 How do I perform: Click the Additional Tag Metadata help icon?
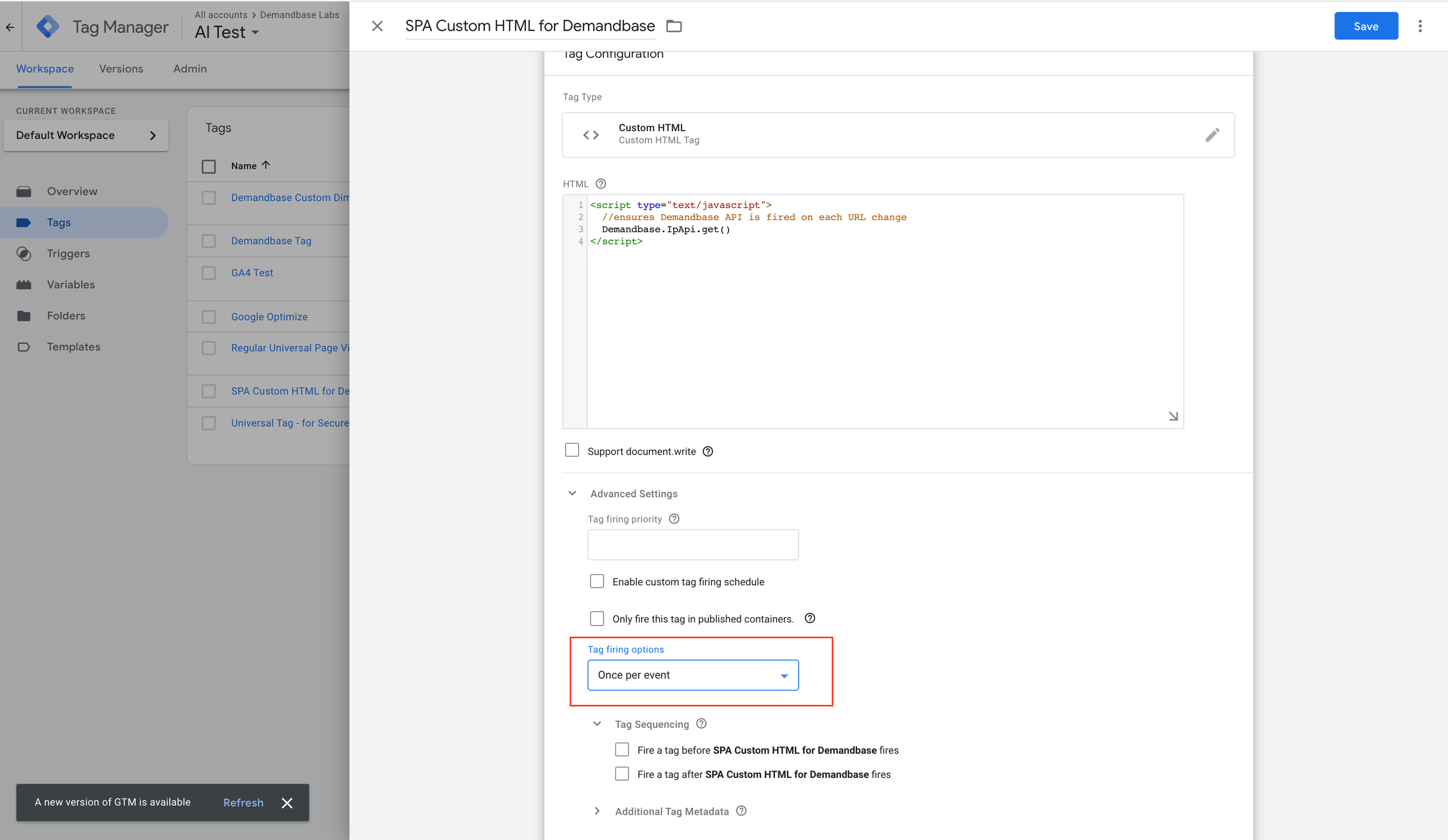point(741,811)
